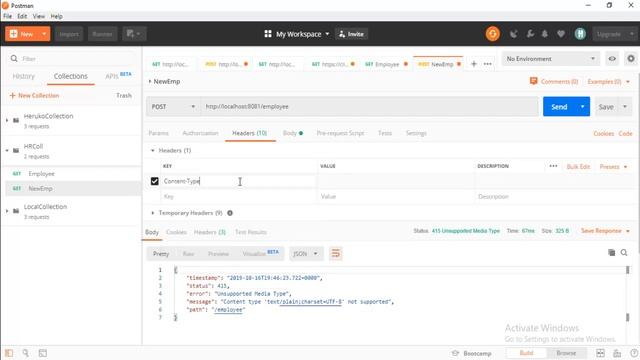The height and width of the screenshot is (360, 640).
Task: Open the notifications bell
Action: click(544, 34)
